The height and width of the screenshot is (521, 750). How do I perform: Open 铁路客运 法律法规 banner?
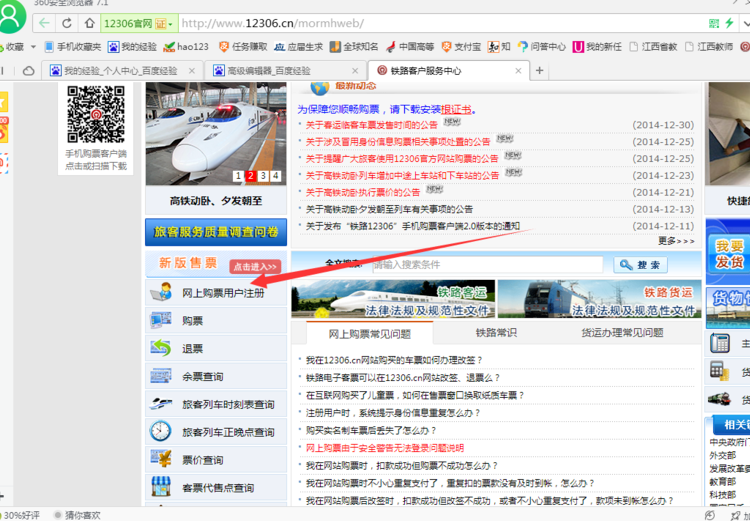click(x=393, y=299)
